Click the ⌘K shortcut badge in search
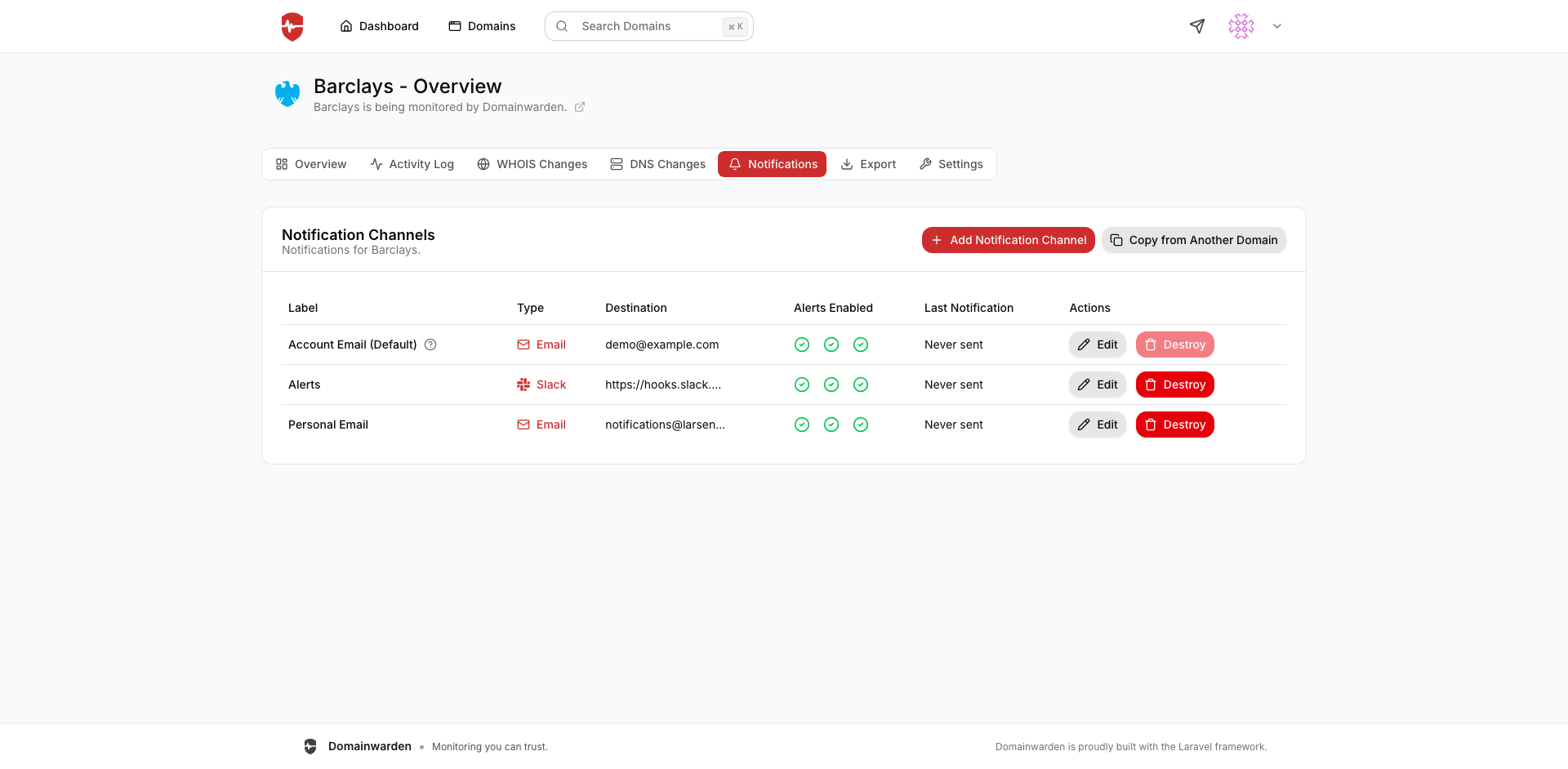1568x769 pixels. [735, 26]
